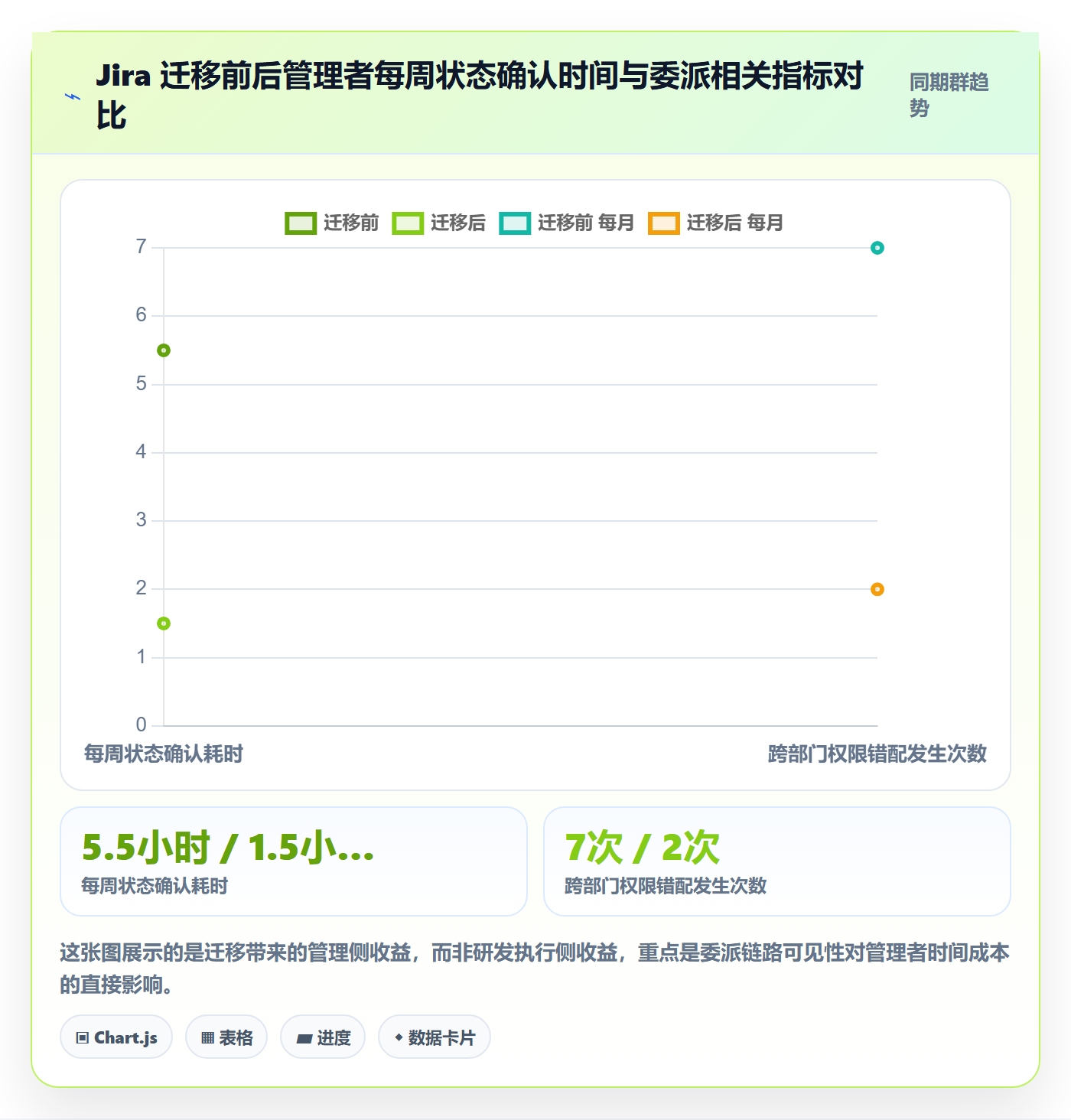Viewport: 1071px width, 1120px height.
Task: Click the 每周状态确认耗时 caption in the stat card
Action: (155, 886)
